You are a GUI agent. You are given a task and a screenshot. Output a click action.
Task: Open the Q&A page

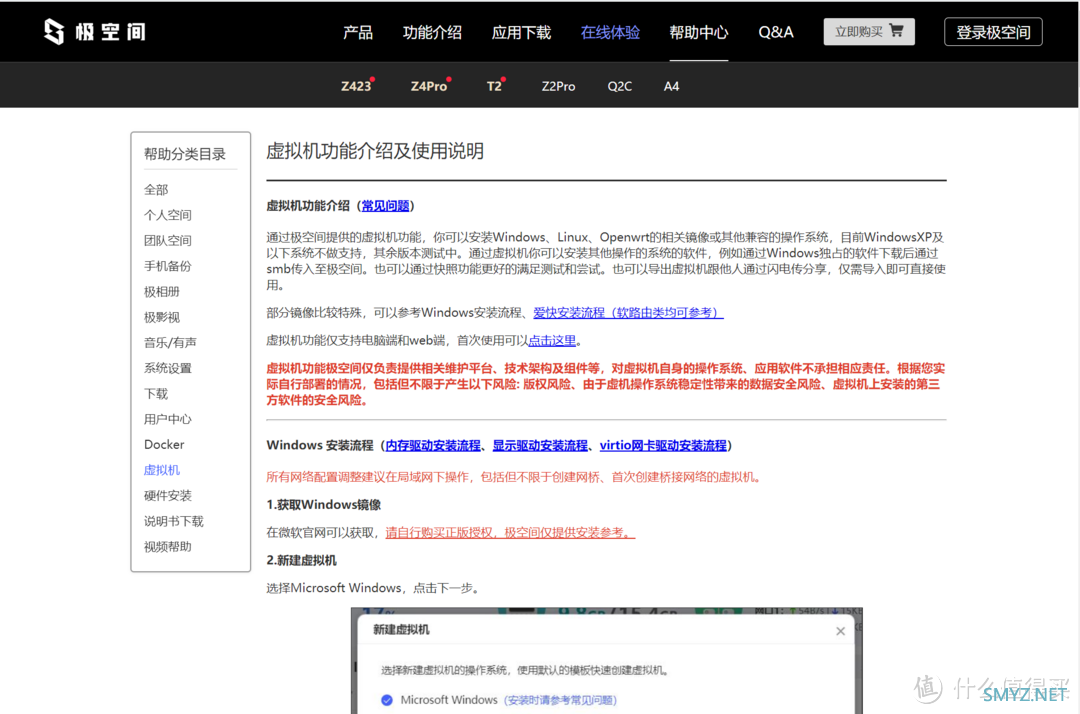pyautogui.click(x=776, y=32)
